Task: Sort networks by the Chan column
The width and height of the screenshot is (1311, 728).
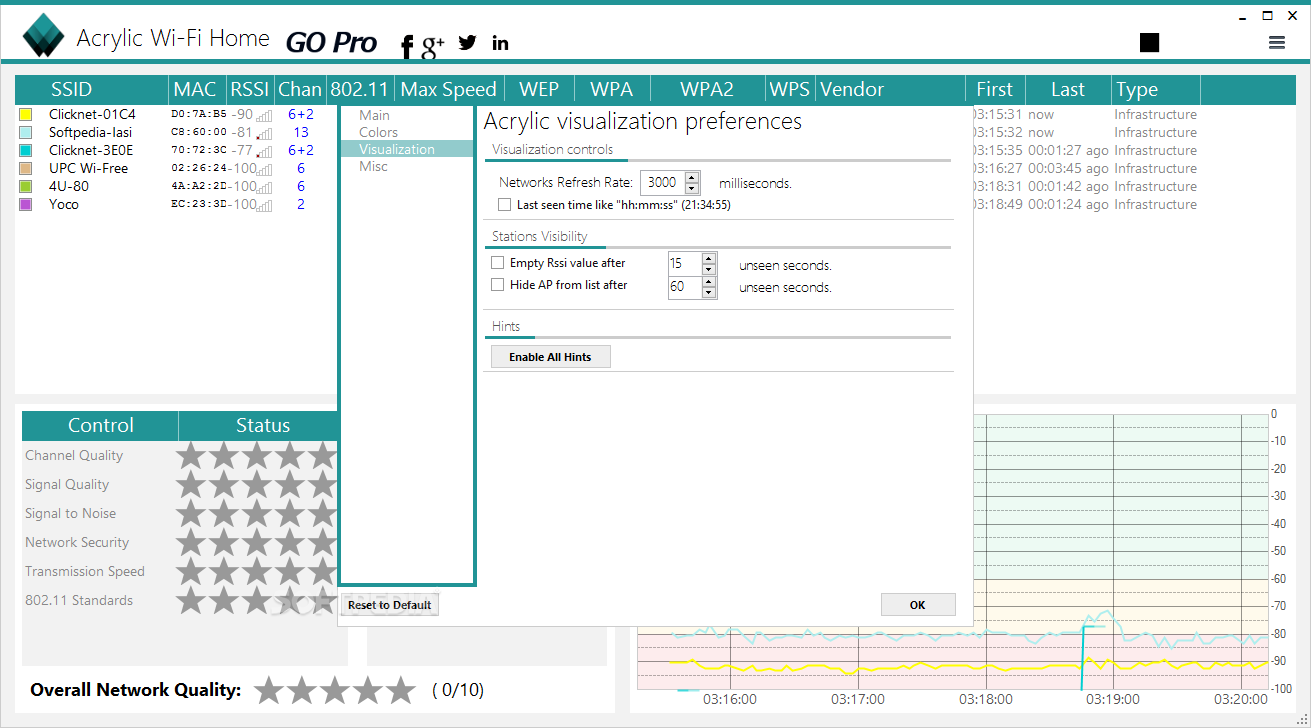Action: pos(300,89)
